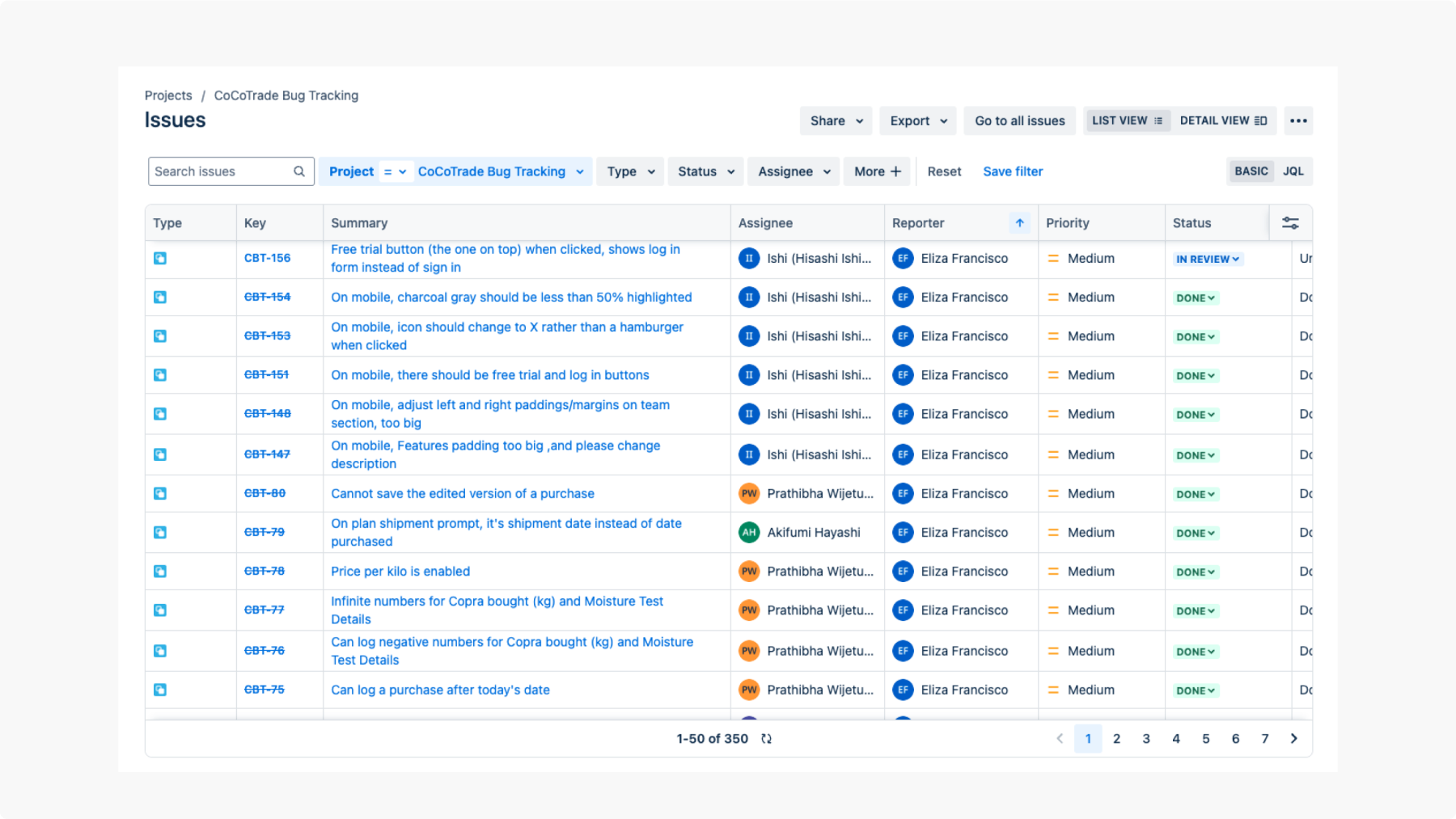Expand the Type filter dropdown

pyautogui.click(x=630, y=171)
